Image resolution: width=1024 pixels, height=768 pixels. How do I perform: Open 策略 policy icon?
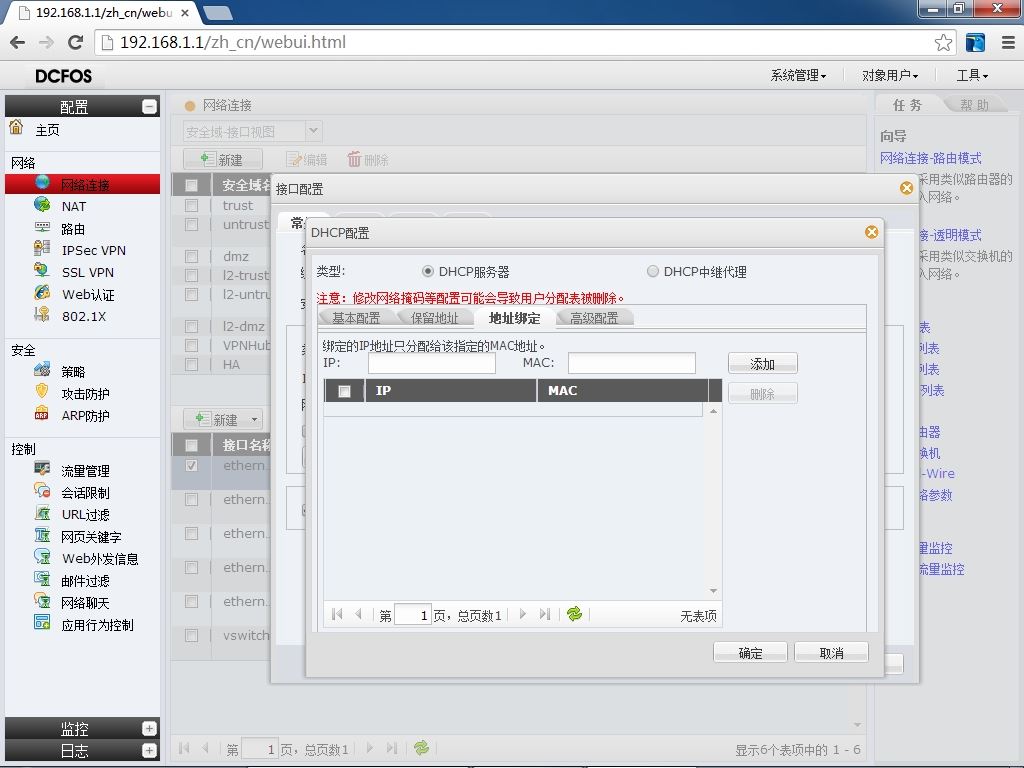[42, 370]
